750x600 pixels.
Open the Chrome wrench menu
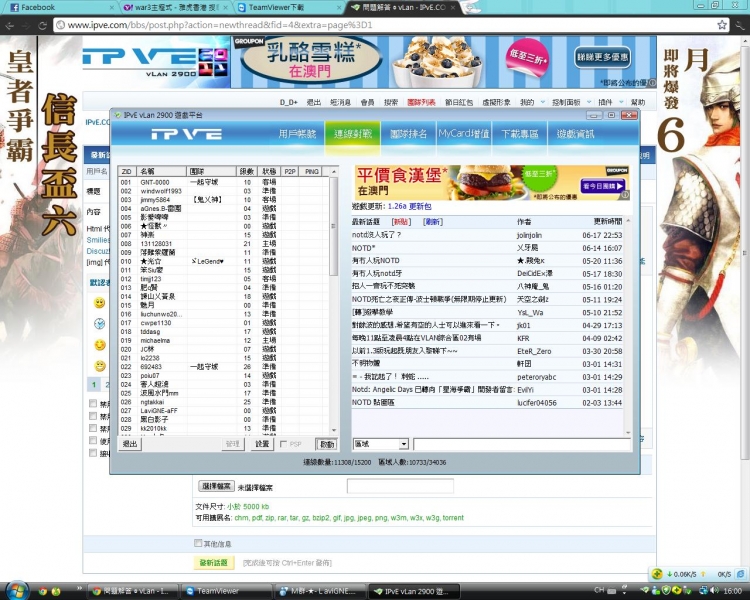point(740,25)
